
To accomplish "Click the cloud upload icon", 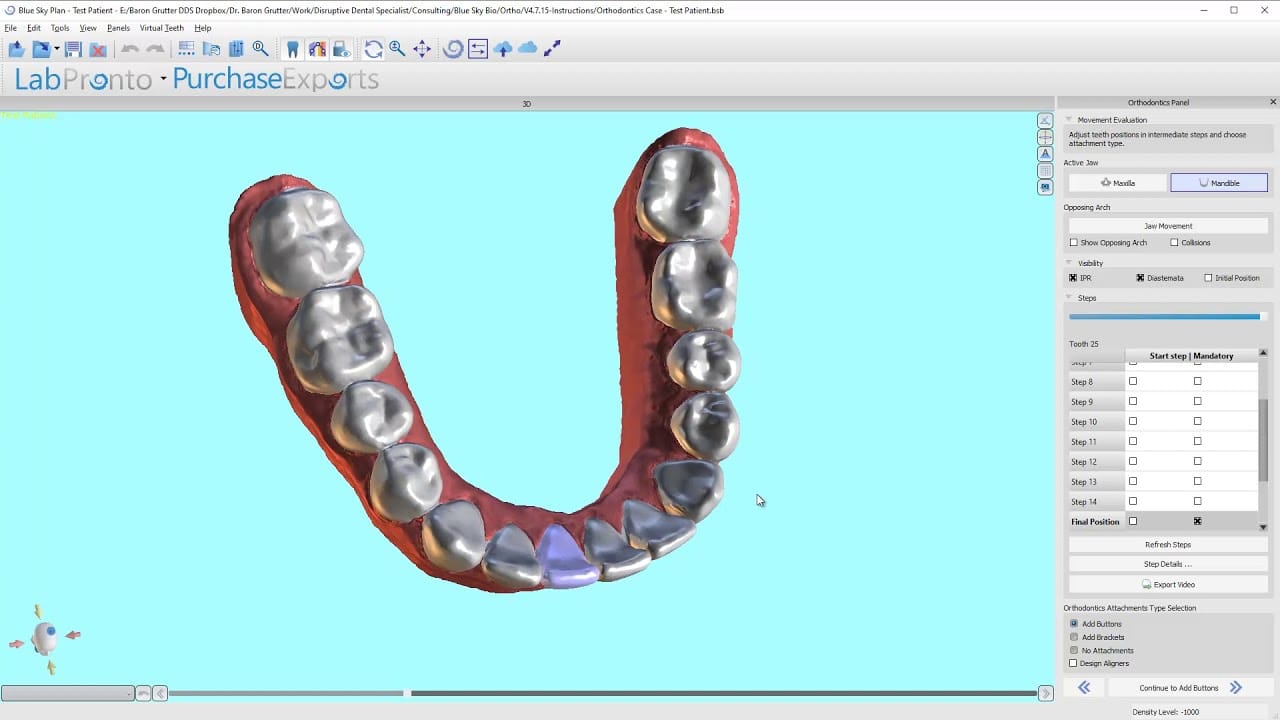I will (x=503, y=49).
